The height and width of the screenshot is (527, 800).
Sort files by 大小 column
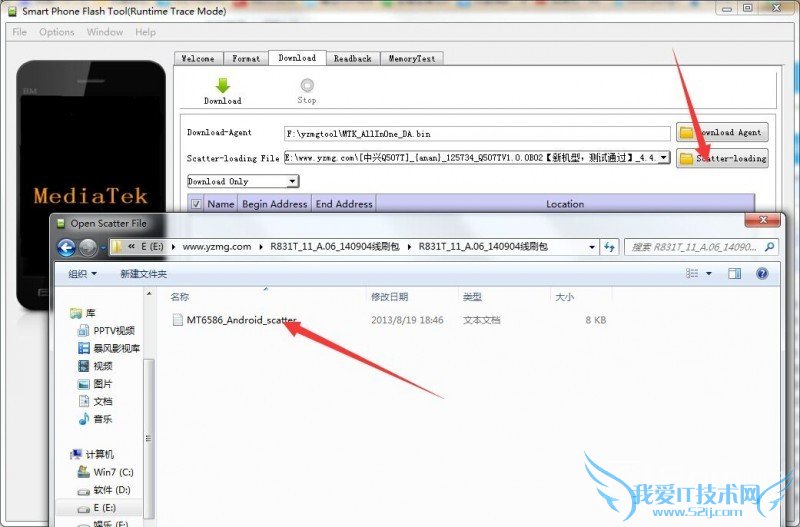pos(564,297)
